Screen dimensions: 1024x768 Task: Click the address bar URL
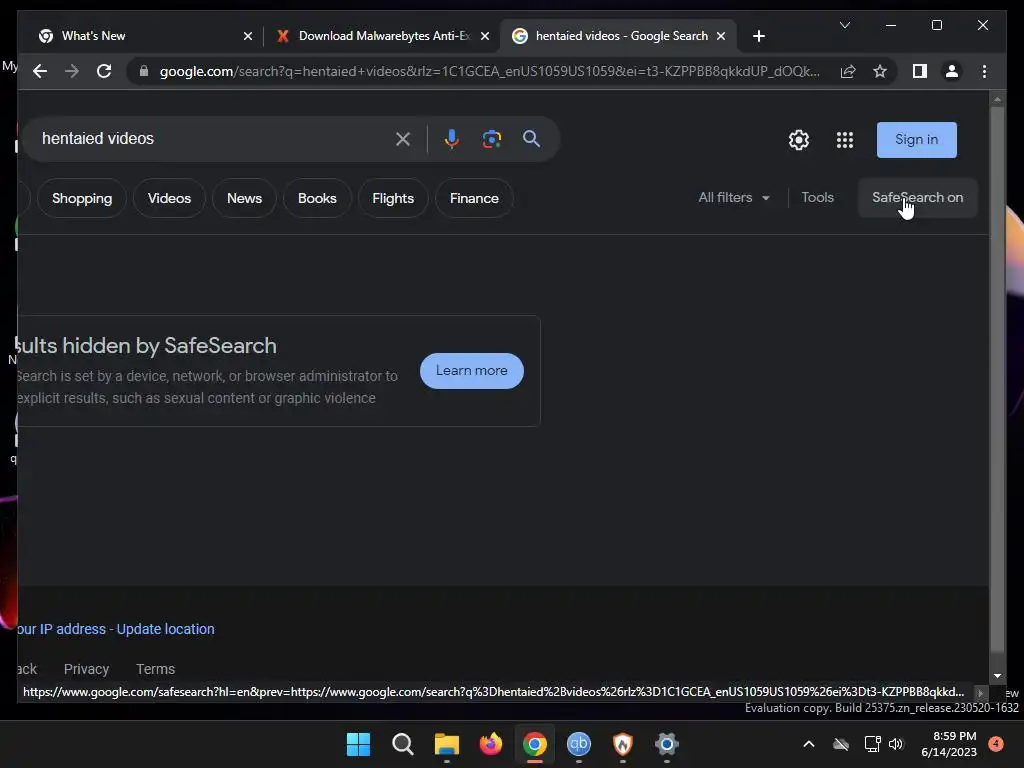pyautogui.click(x=490, y=71)
